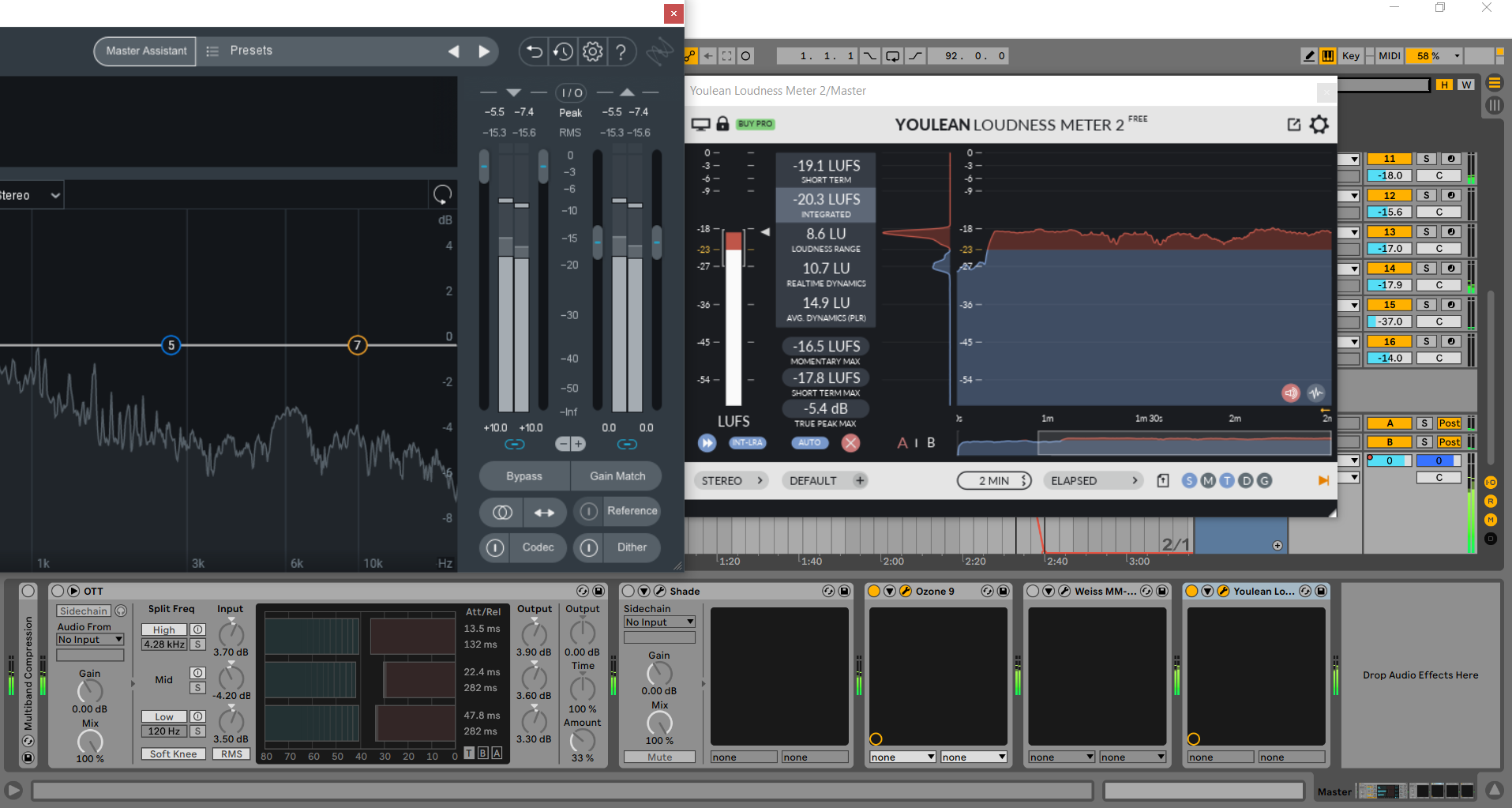
Task: Open OTT Audio From No Input dropdown
Action: [x=90, y=640]
